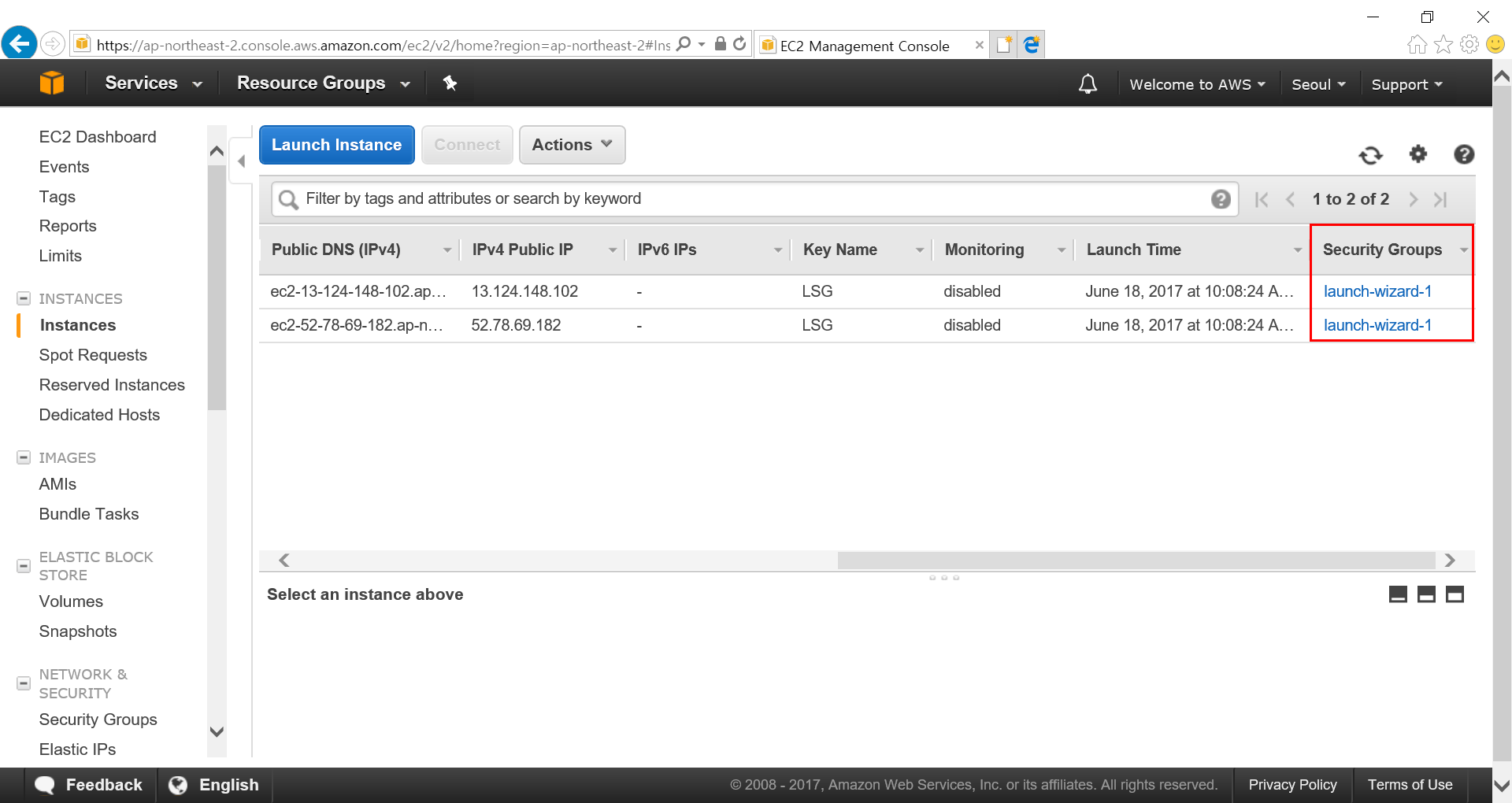This screenshot has width=1512, height=803.
Task: Click the AWS cube logo icon
Action: coord(52,83)
